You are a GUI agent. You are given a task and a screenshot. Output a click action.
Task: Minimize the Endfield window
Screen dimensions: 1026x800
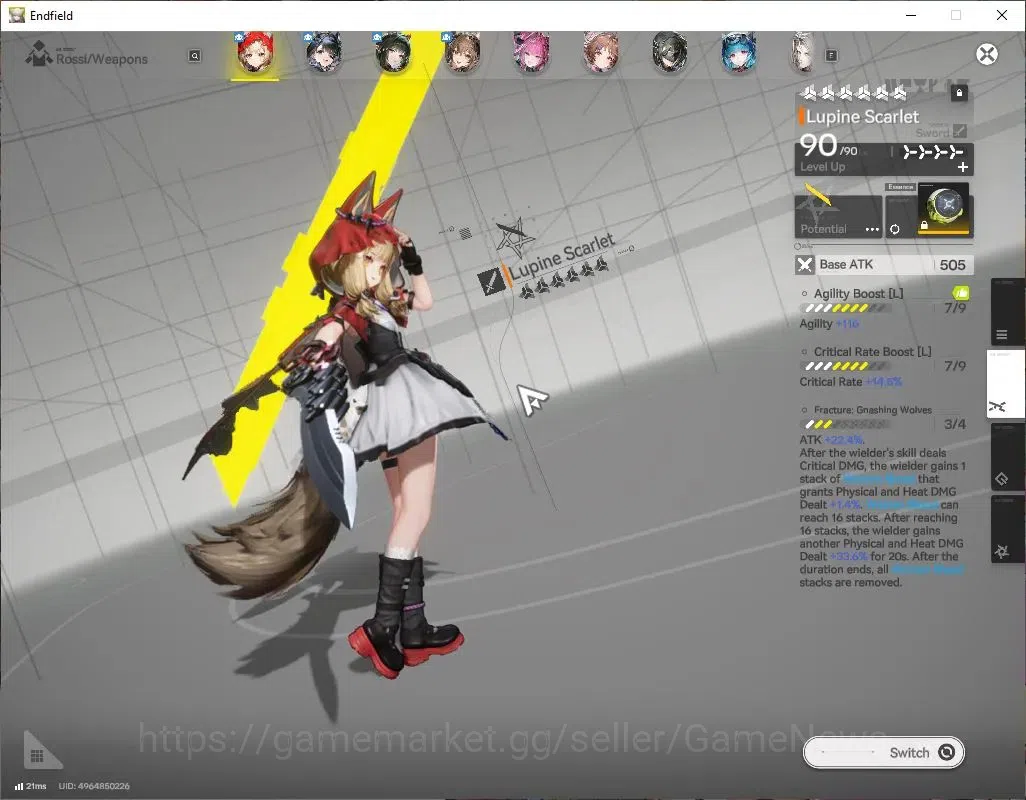click(910, 15)
